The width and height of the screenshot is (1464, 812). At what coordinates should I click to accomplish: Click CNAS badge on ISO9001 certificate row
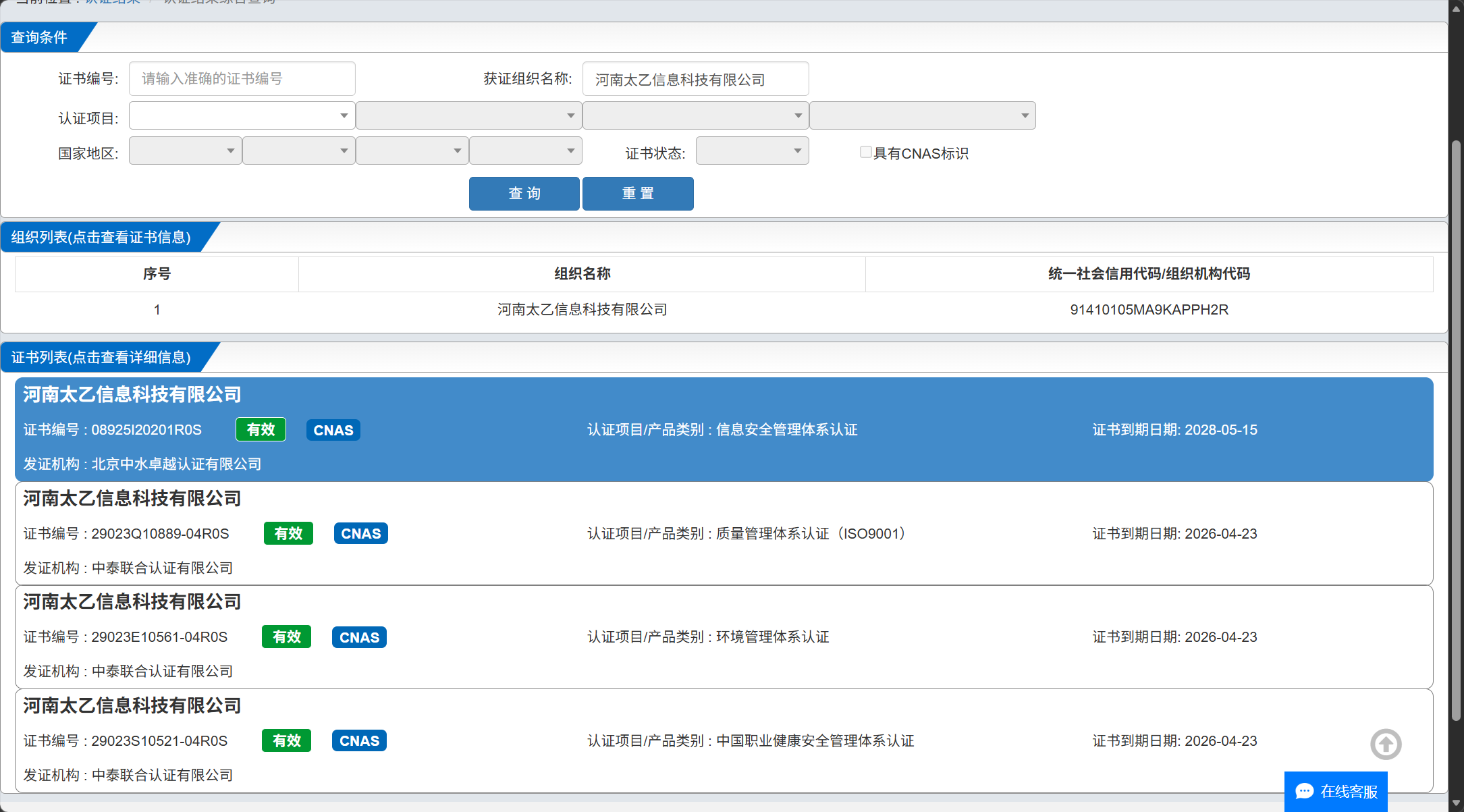[x=360, y=533]
